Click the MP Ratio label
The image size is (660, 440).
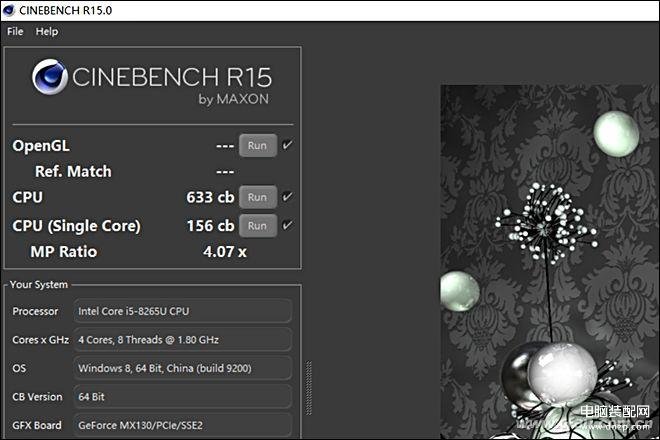point(64,252)
